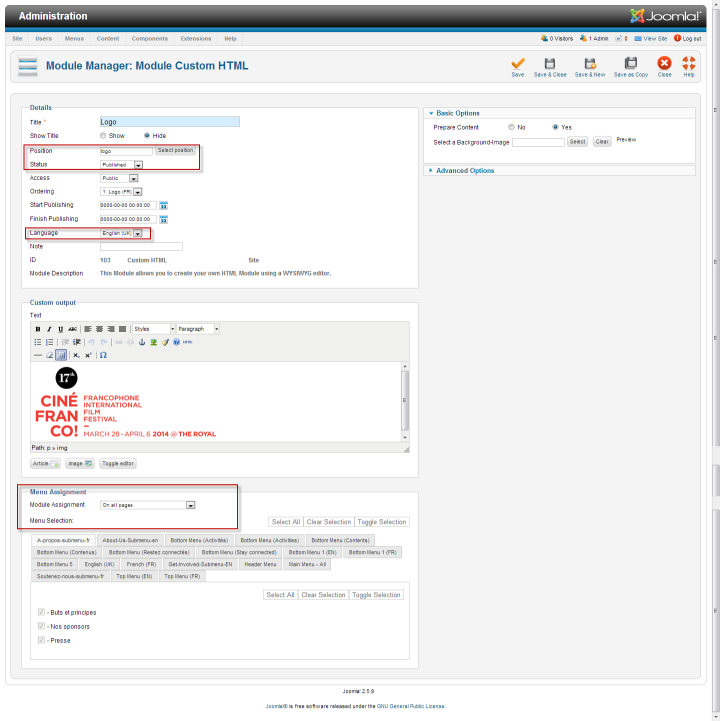Remove formatting with the eraser icon
The width and height of the screenshot is (720, 721).
[x=49, y=355]
